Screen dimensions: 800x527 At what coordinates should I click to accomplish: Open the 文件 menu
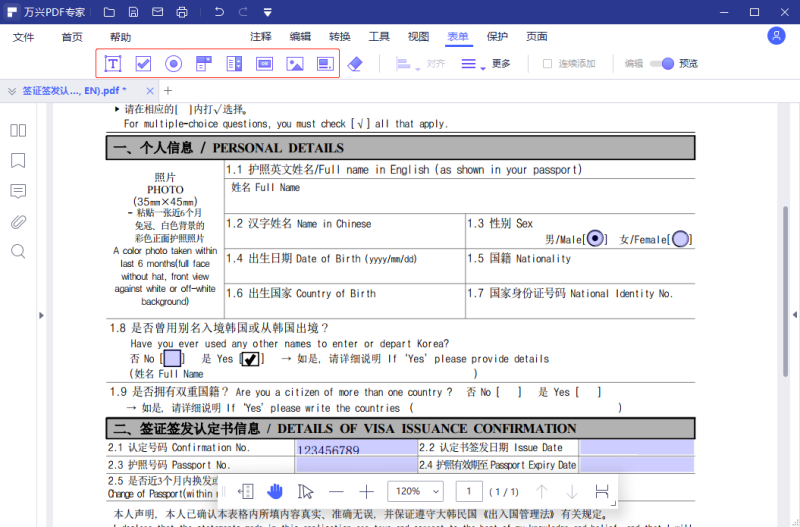tap(23, 37)
